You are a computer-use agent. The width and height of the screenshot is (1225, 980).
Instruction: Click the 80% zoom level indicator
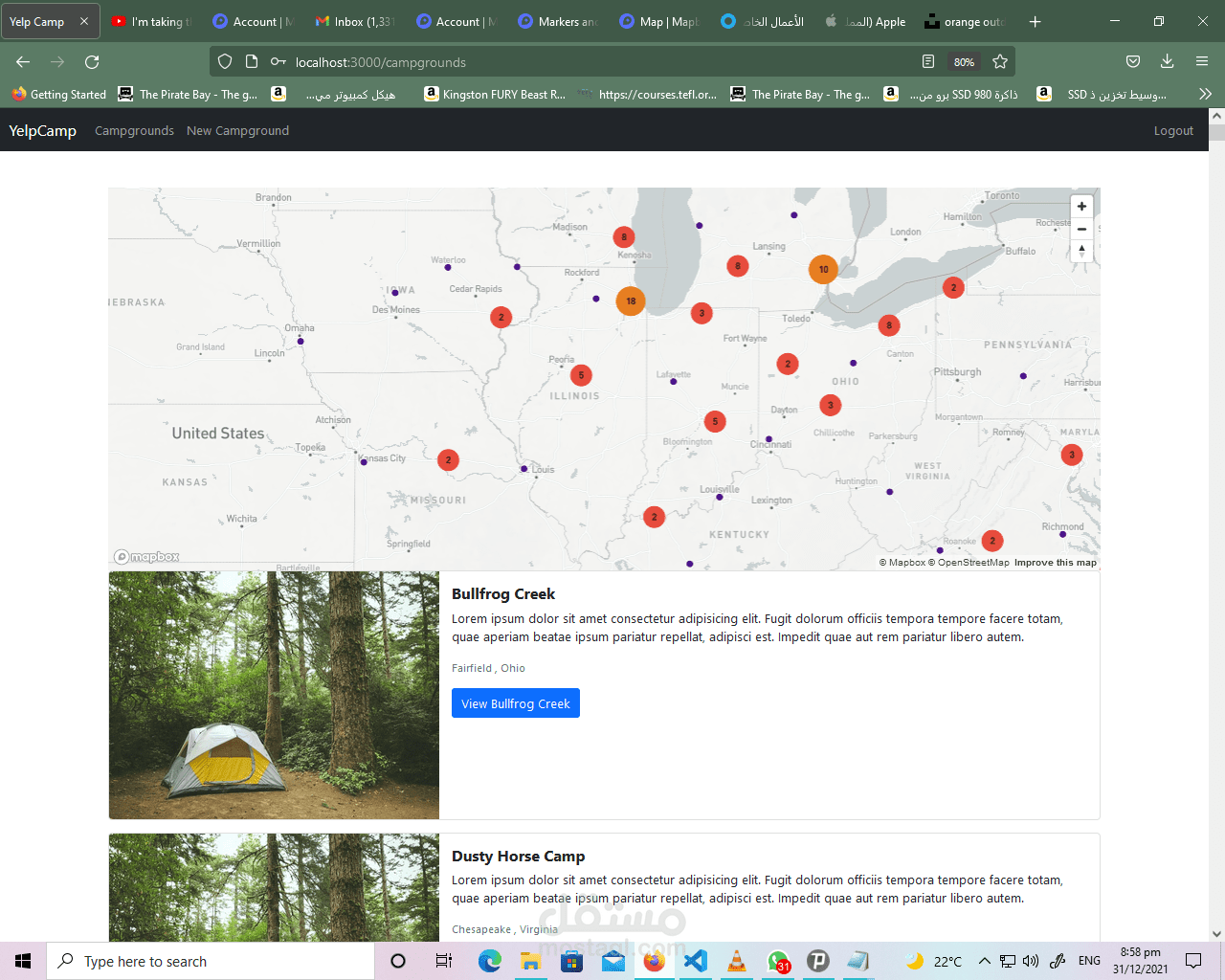click(x=964, y=62)
